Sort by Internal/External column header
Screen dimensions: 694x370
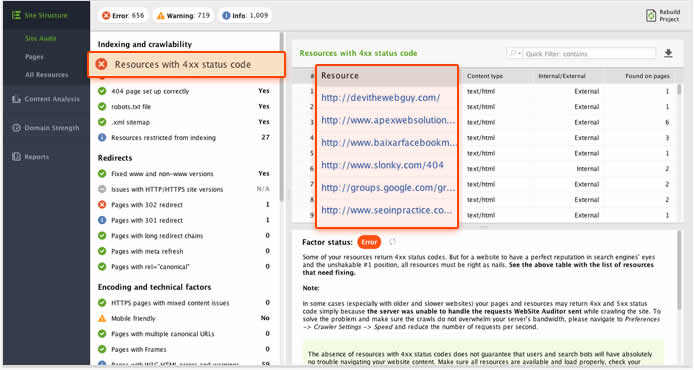(x=562, y=76)
